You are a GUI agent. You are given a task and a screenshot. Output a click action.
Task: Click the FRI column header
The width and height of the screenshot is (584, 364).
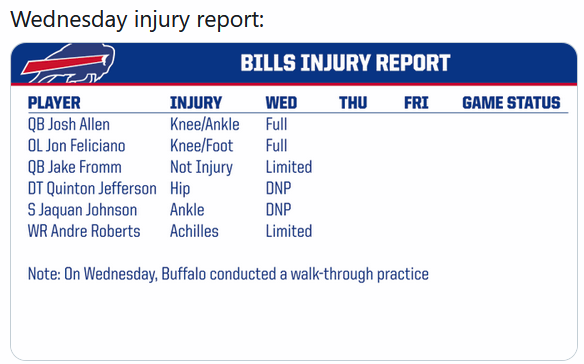(x=416, y=103)
